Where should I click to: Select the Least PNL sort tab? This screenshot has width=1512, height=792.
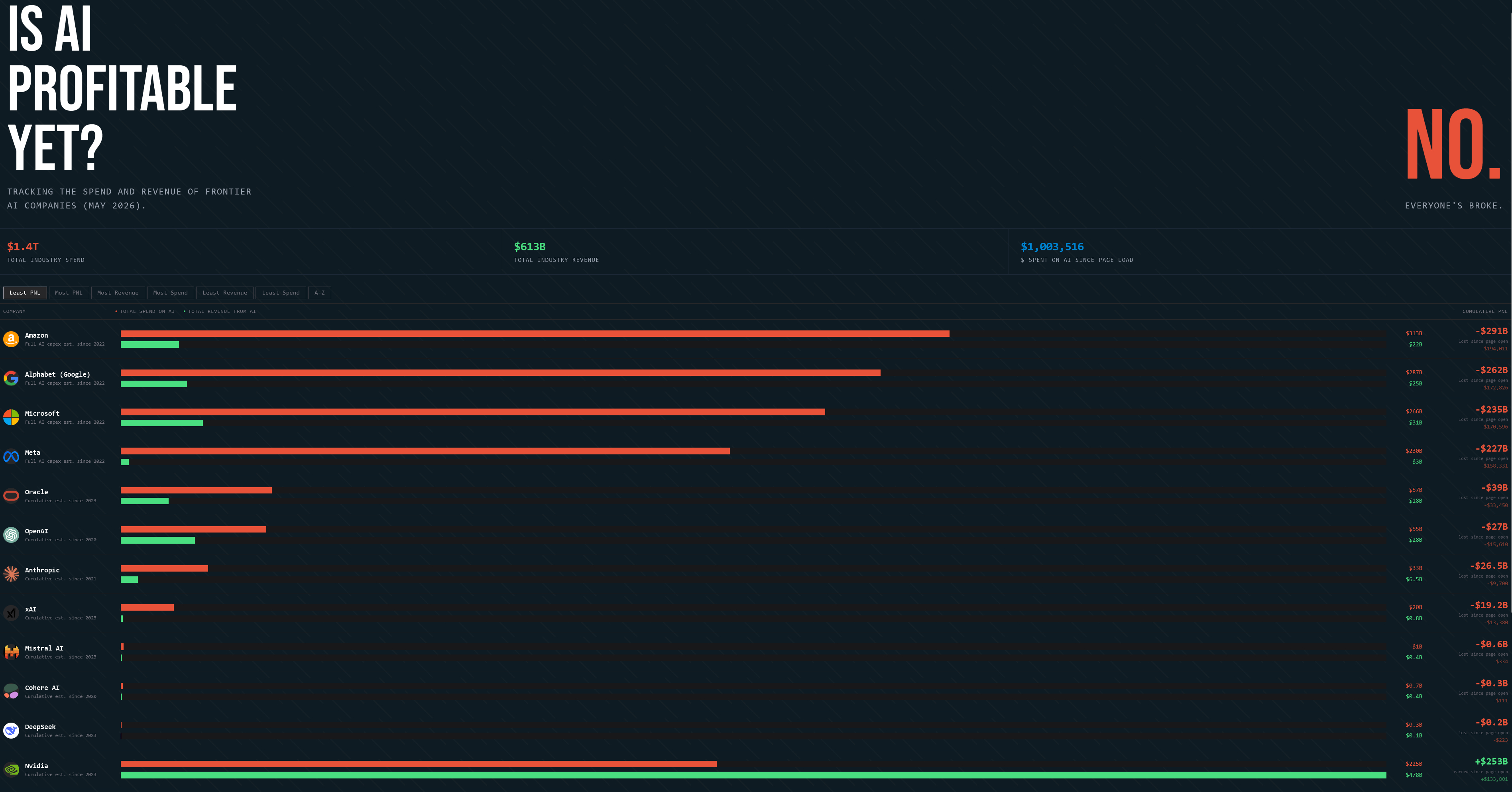tap(25, 293)
